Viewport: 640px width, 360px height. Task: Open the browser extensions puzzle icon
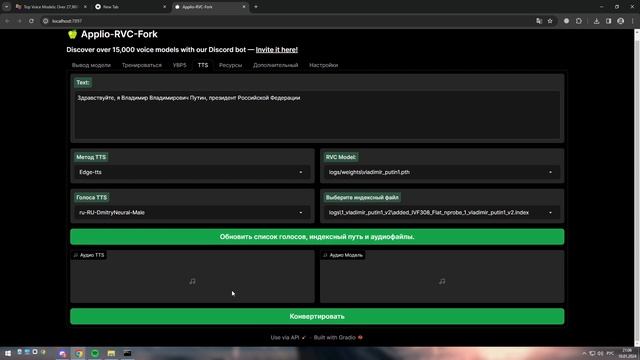[x=579, y=21]
